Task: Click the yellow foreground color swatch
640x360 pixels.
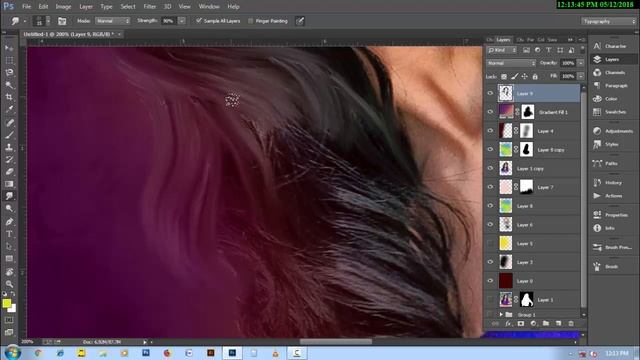Action: click(x=6, y=303)
